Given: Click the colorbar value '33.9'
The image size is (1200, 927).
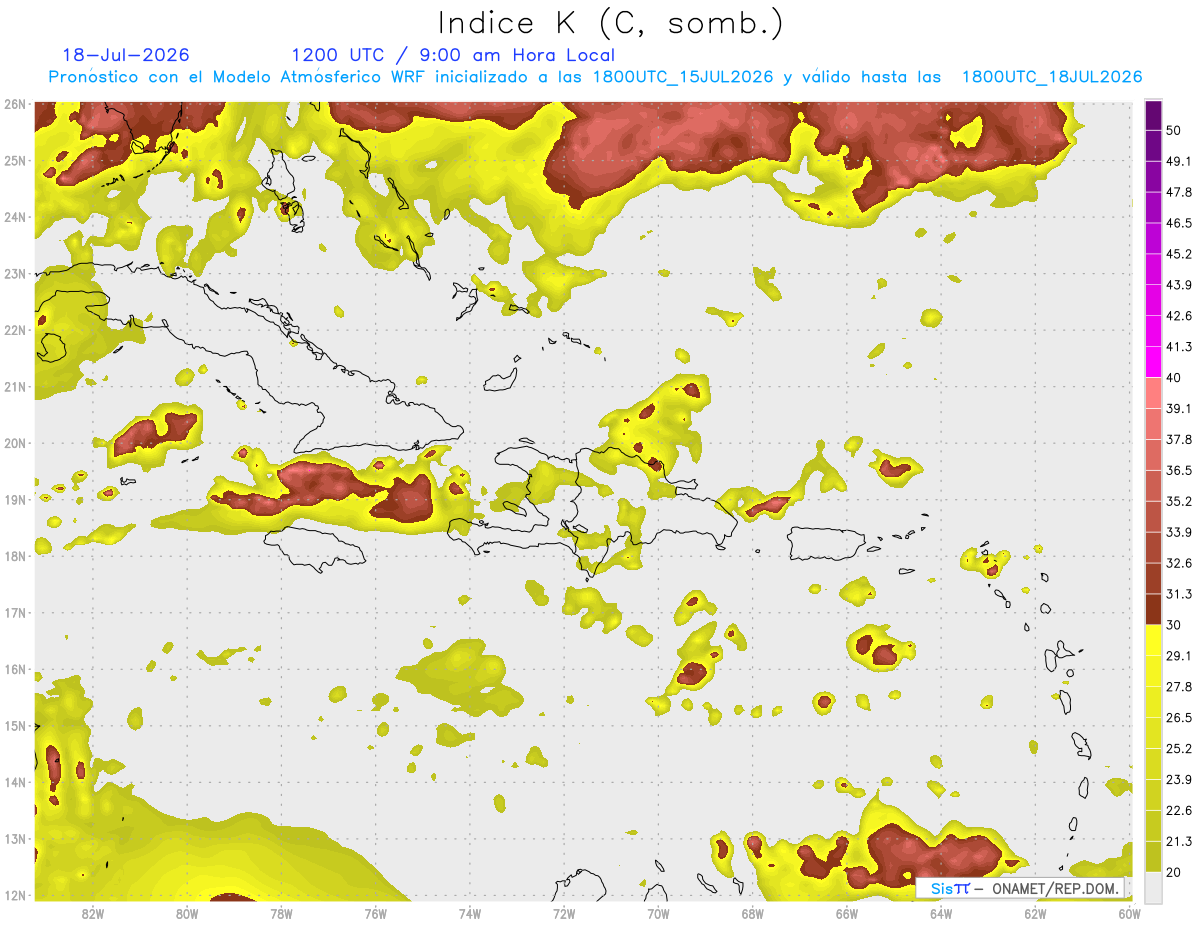Looking at the screenshot, I should pyautogui.click(x=1179, y=532).
